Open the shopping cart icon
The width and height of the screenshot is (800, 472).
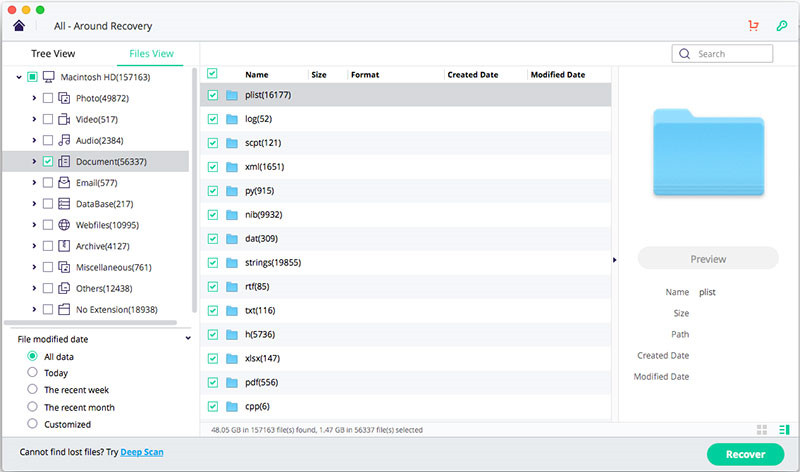tap(753, 25)
